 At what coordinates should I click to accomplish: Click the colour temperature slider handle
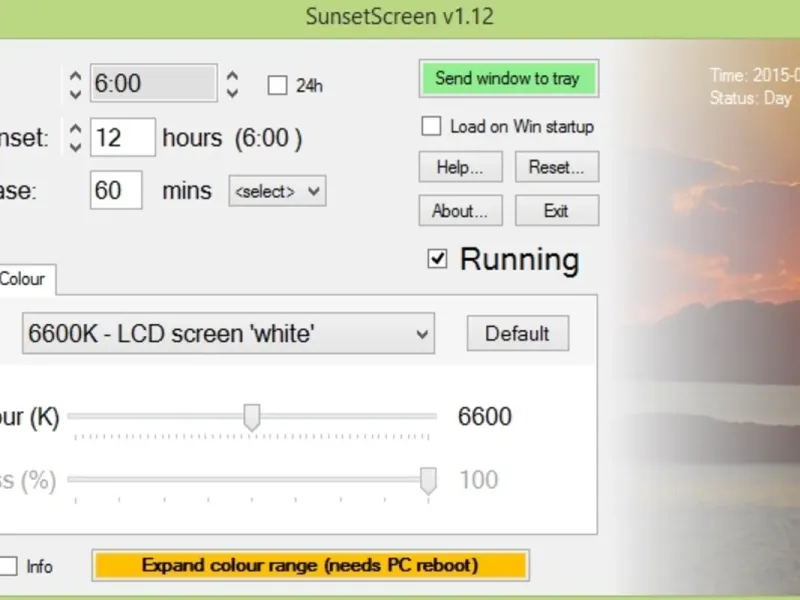[252, 417]
